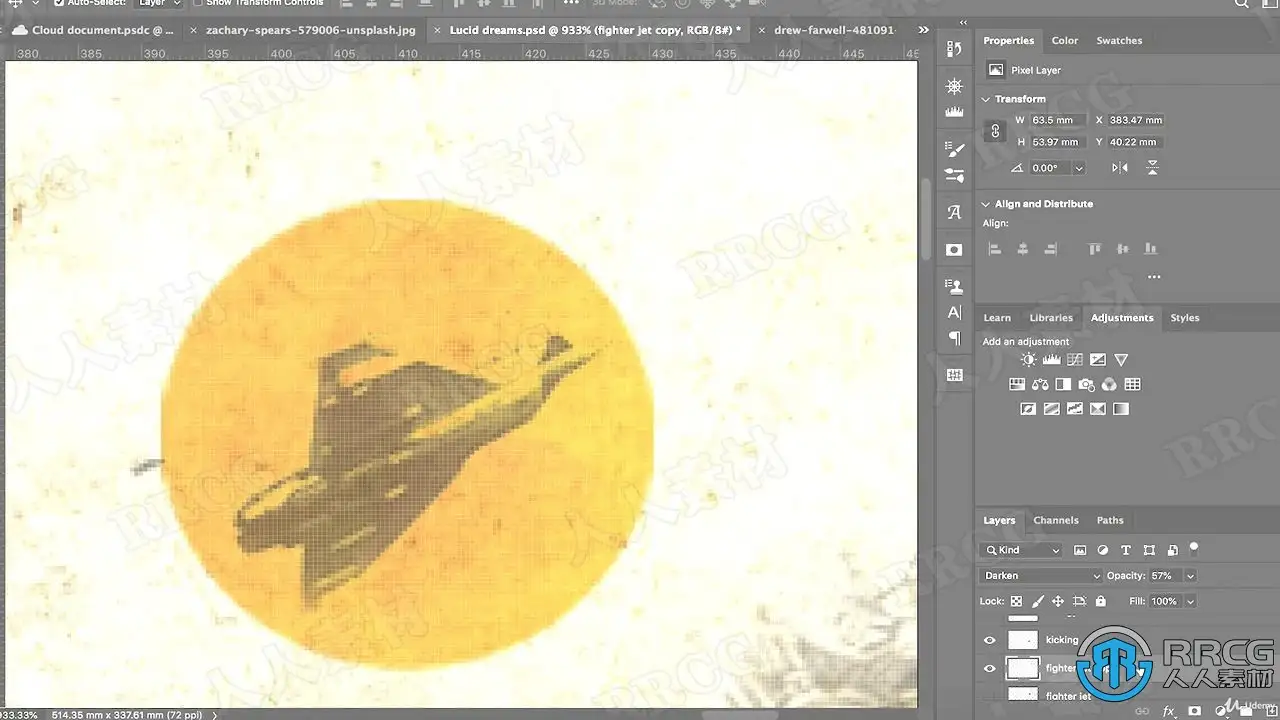
Task: Open the Opacity slider dropdown arrow
Action: coord(1190,576)
